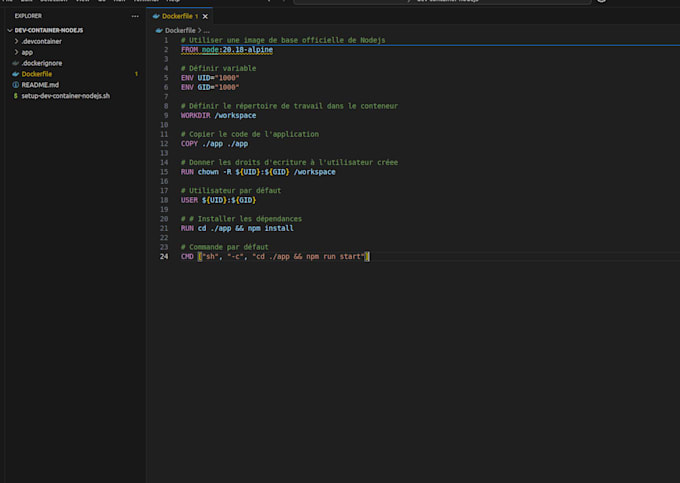Click the 'ENV UID="1000"' line

[x=210, y=78]
